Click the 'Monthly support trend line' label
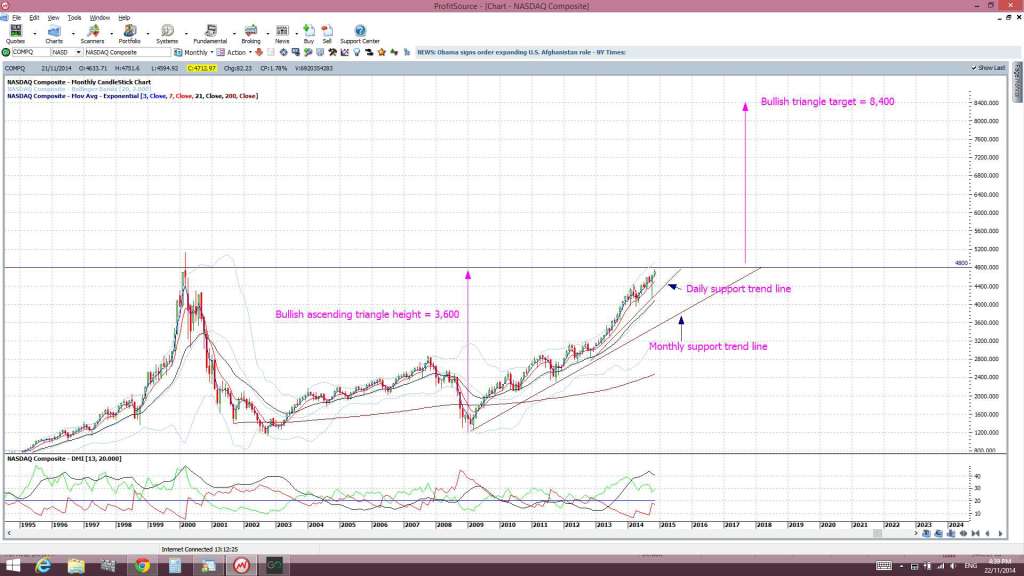This screenshot has width=1024, height=576. pos(708,346)
